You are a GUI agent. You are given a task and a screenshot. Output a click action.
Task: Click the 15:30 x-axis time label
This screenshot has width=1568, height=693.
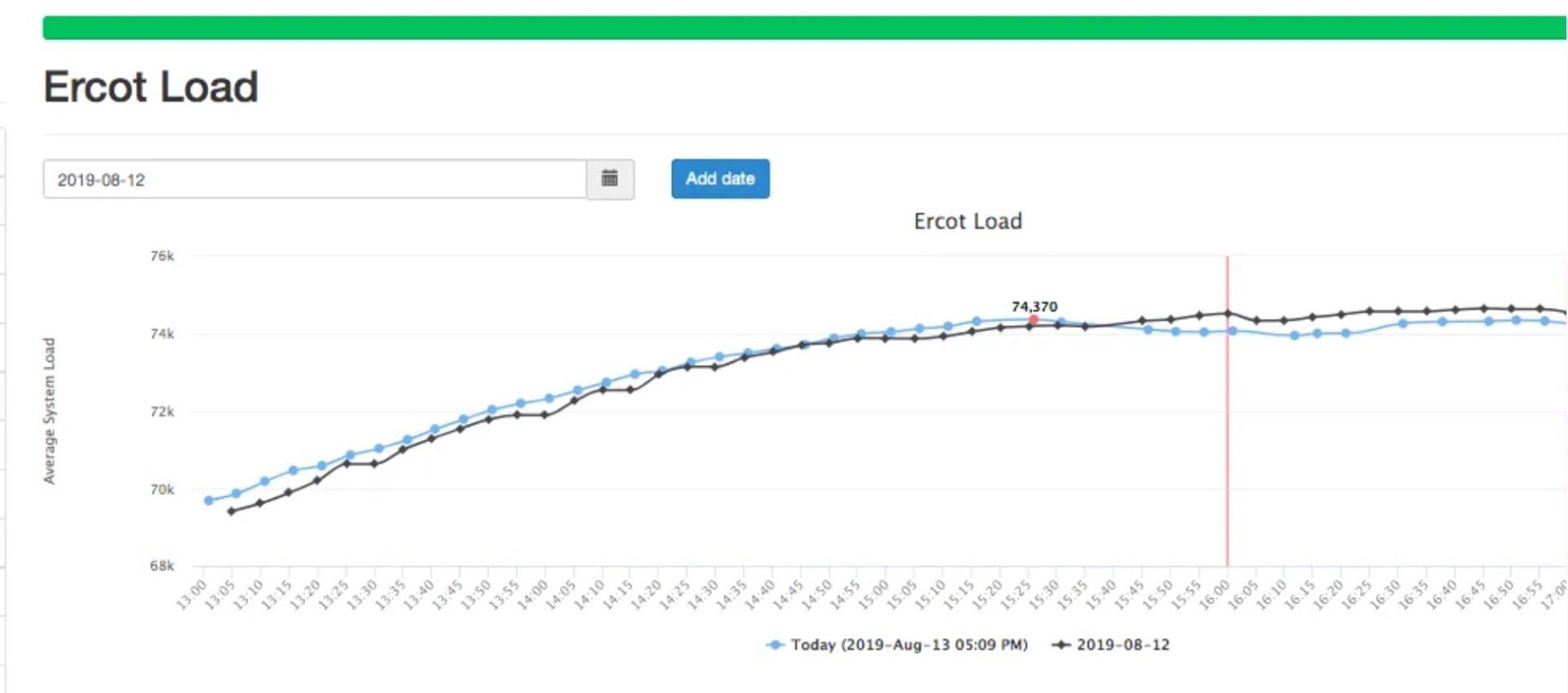[x=1045, y=594]
